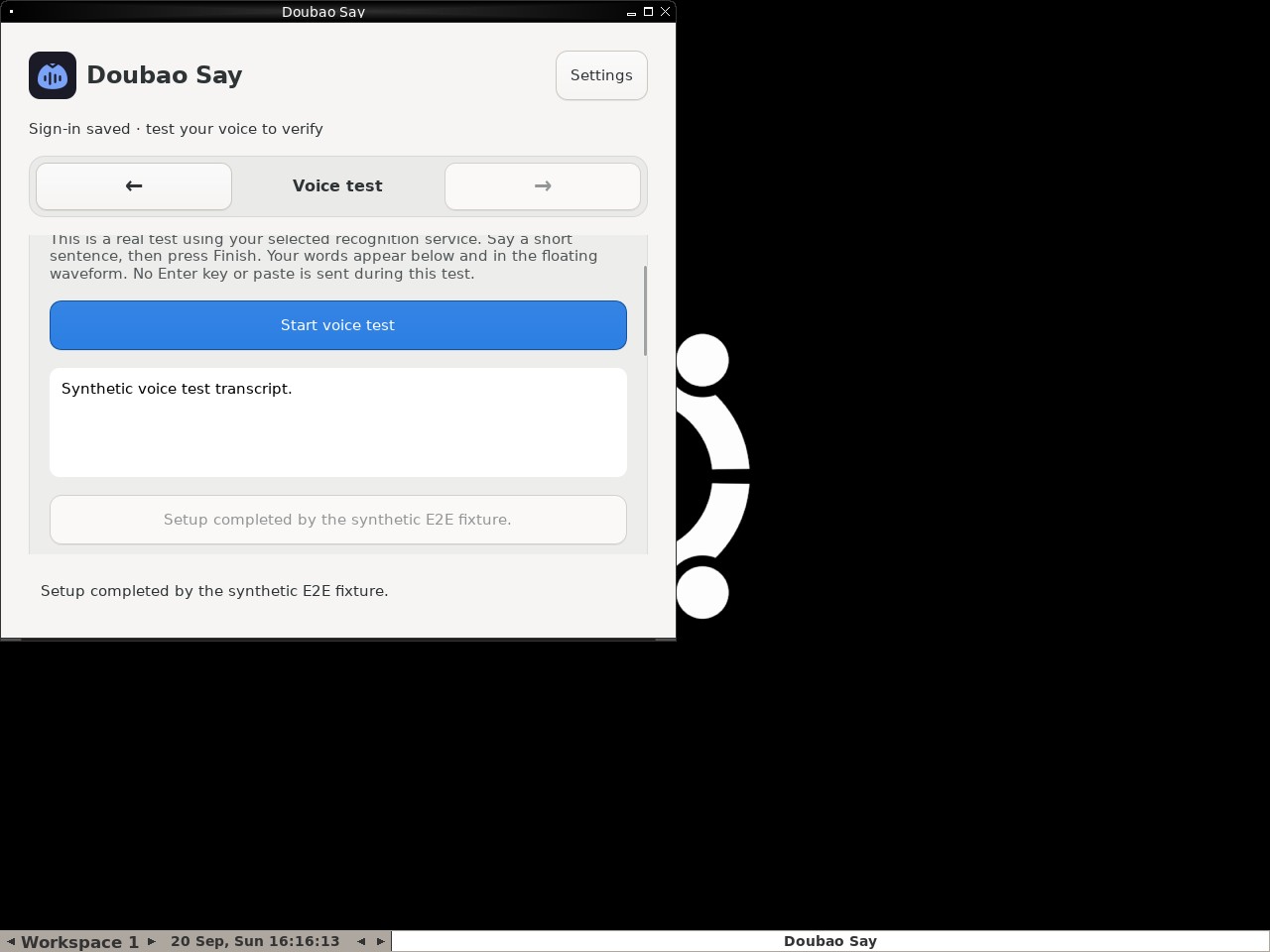Click the 'Voice test' step title
Viewport: 1270px width, 952px height.
tap(337, 186)
